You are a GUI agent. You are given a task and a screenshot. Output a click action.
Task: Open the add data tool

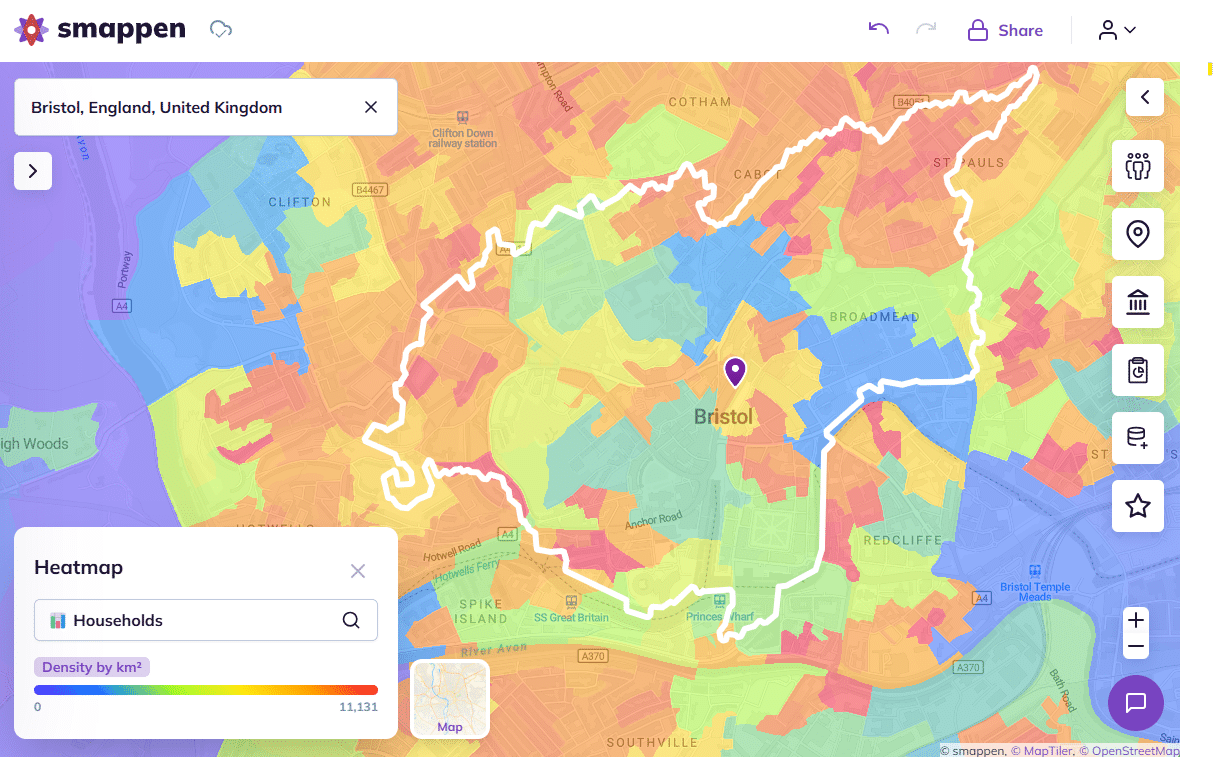pos(1137,437)
